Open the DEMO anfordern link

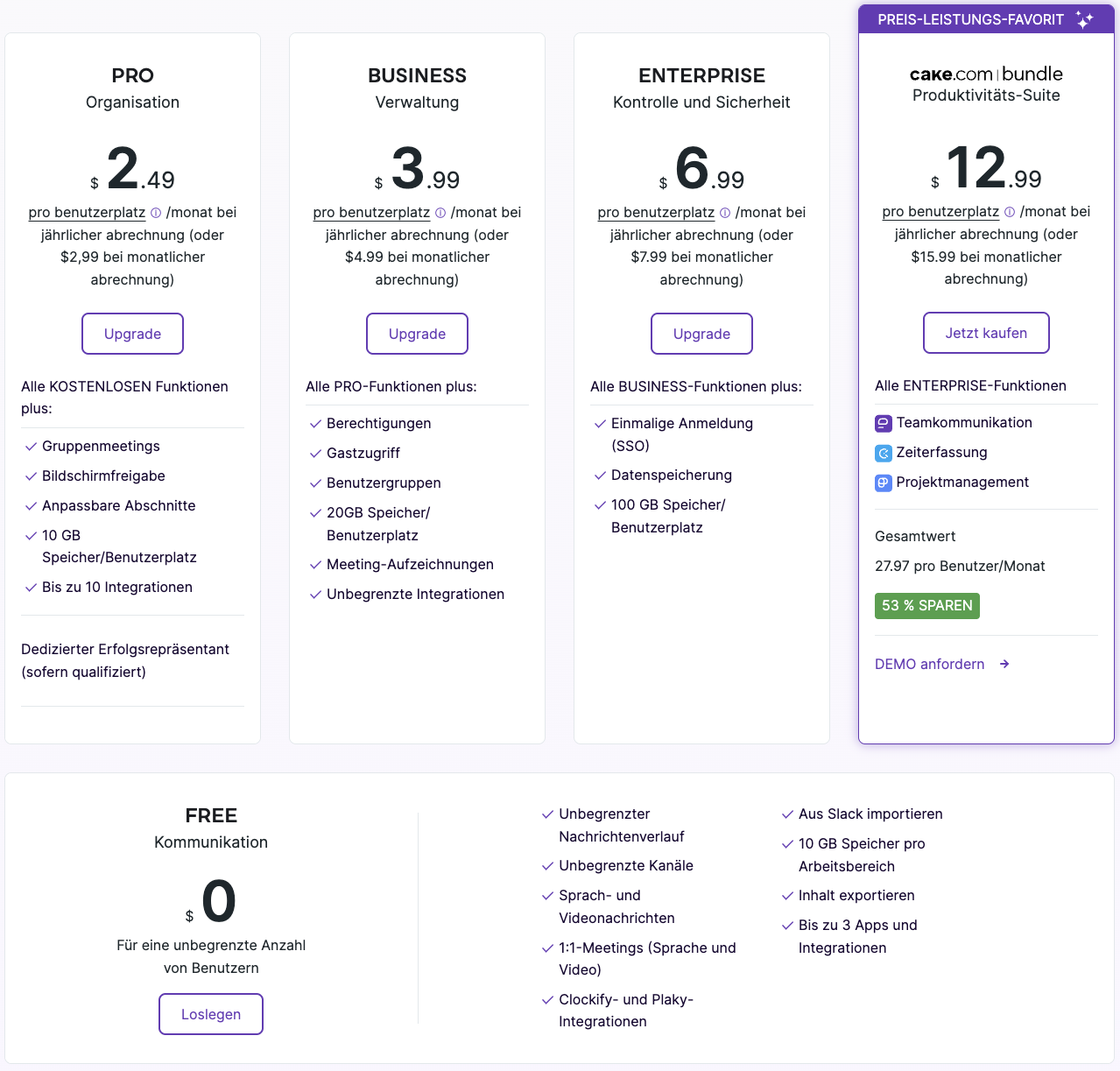point(929,664)
